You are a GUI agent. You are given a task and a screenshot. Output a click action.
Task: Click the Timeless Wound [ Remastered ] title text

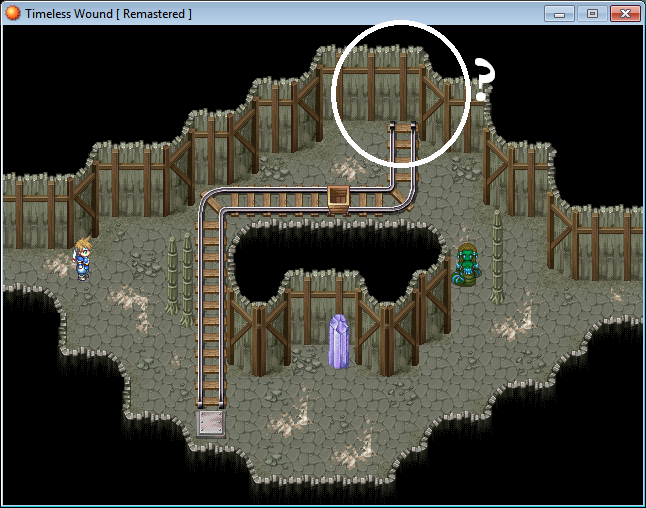coord(108,14)
